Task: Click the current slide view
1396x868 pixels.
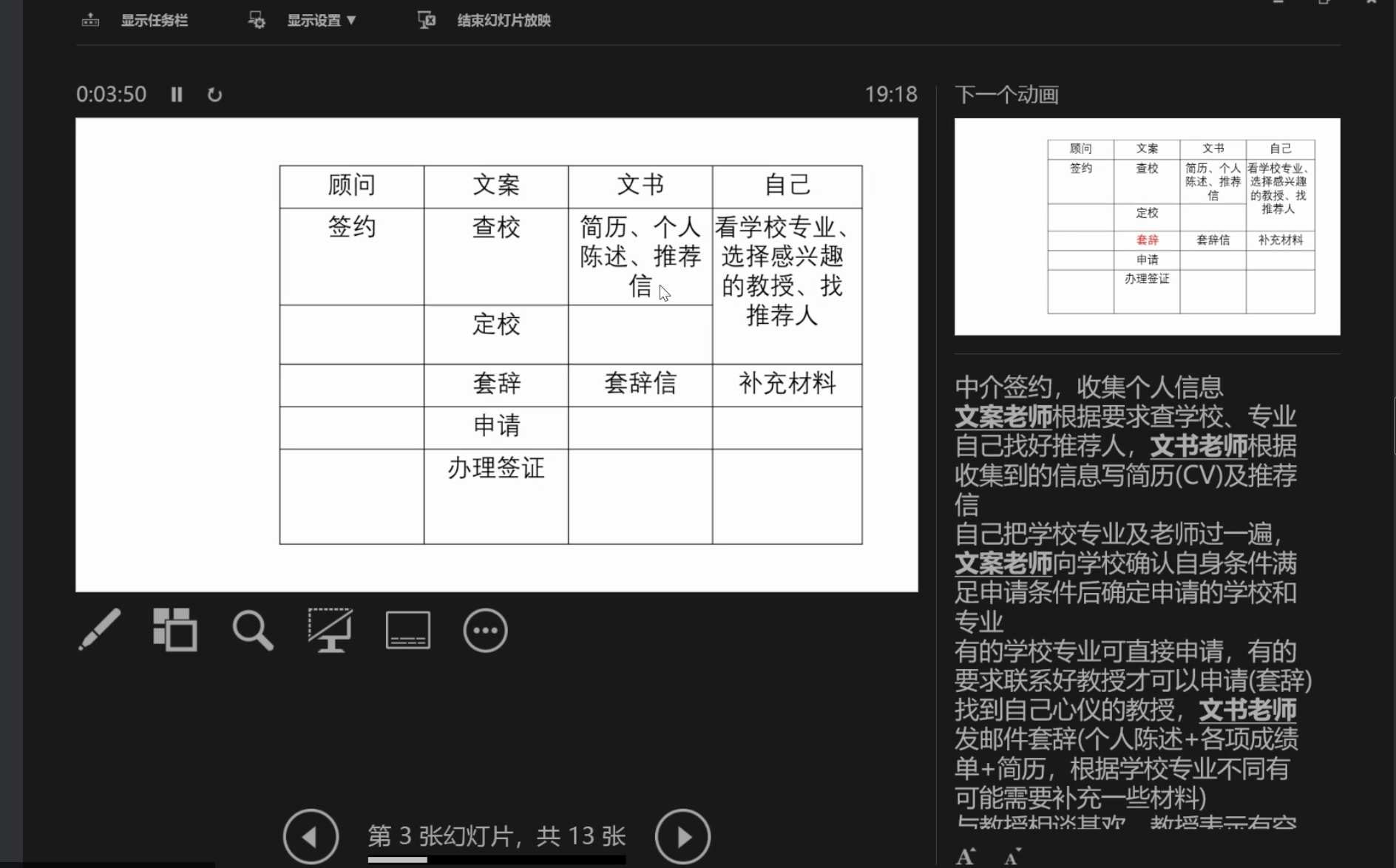Action: (x=496, y=355)
